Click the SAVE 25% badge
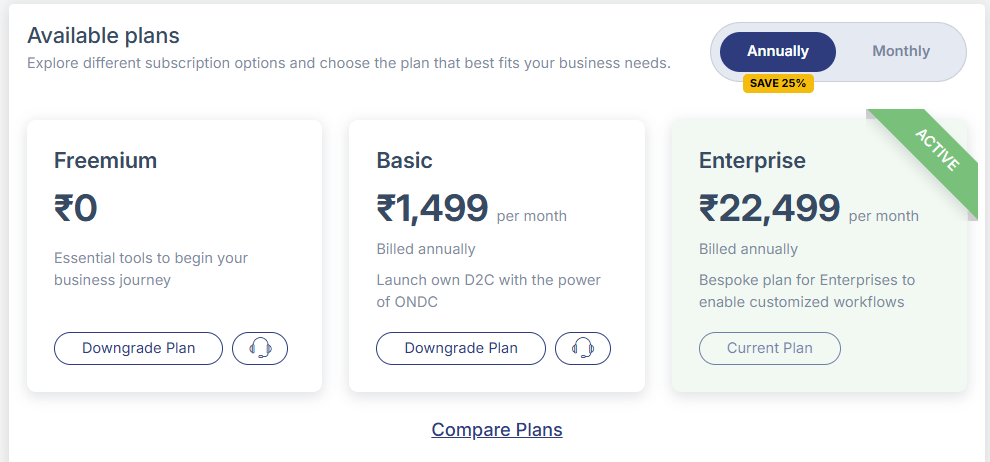Screen dimensions: 990x462 778,83
